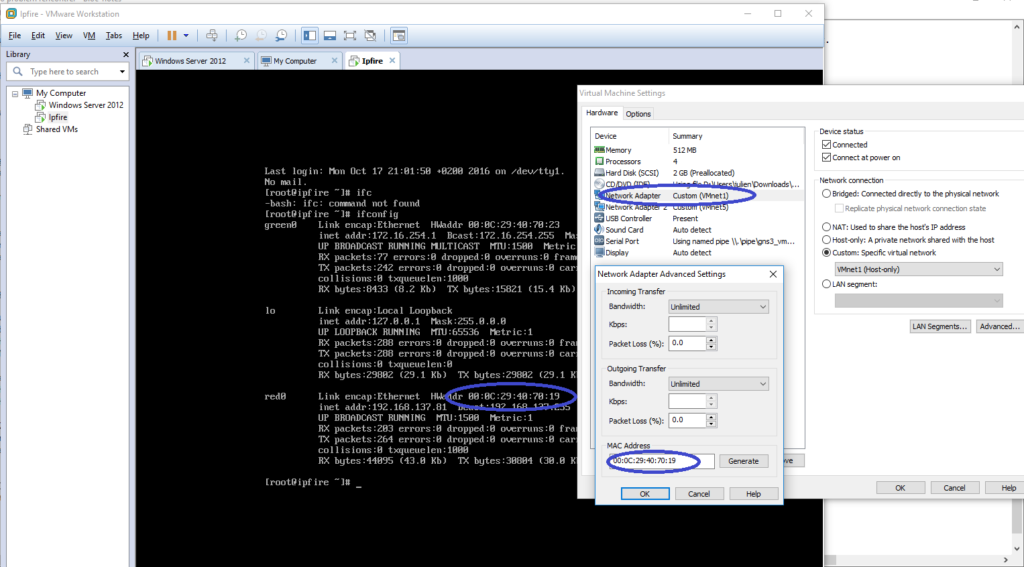Close the Network Adapter Advanced Settings dialog
1024x567 pixels.
(x=773, y=274)
